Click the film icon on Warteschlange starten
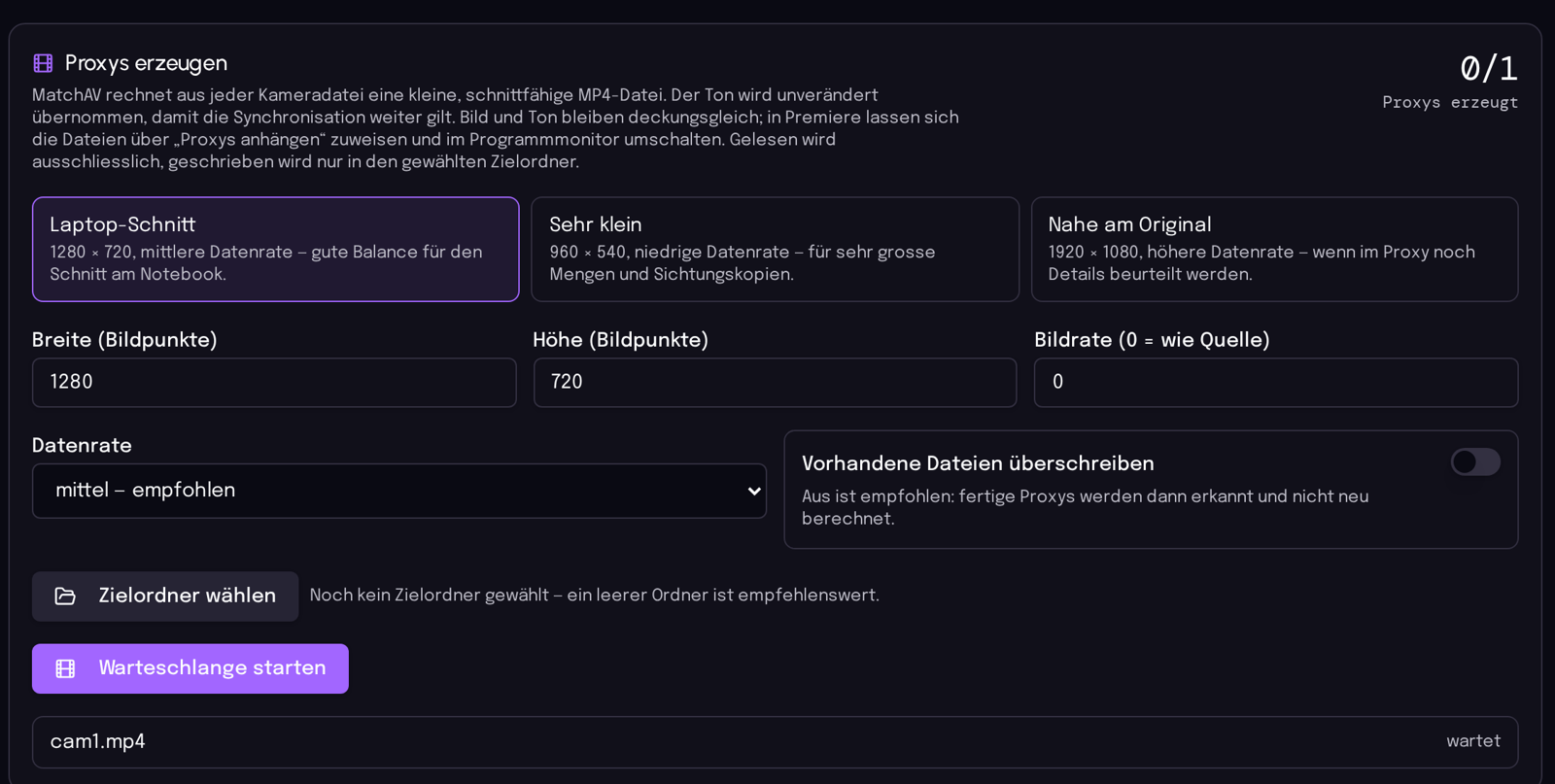Image resolution: width=1555 pixels, height=784 pixels. pos(65,668)
